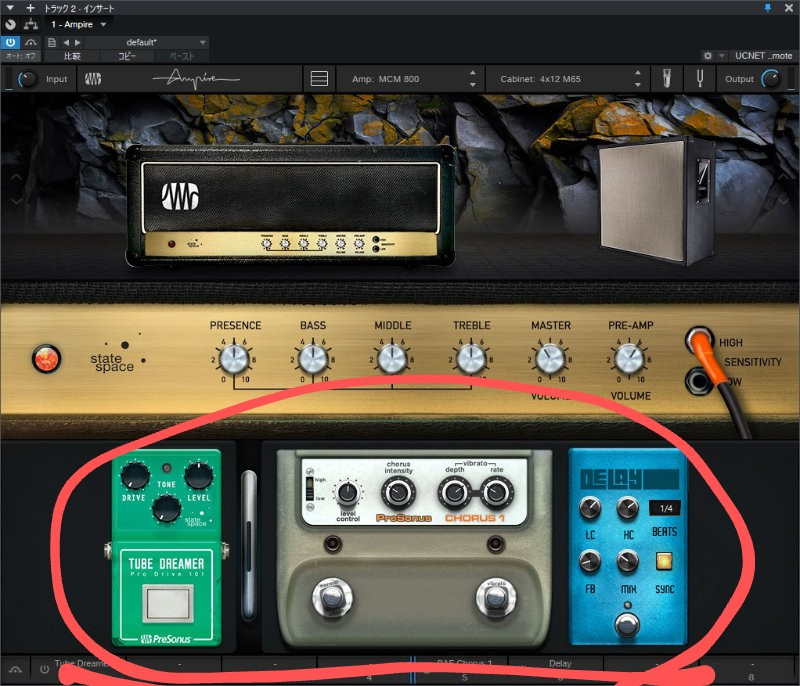800x686 pixels.
Task: Open the stomp pedalboard view icon
Action: pyautogui.click(x=319, y=79)
